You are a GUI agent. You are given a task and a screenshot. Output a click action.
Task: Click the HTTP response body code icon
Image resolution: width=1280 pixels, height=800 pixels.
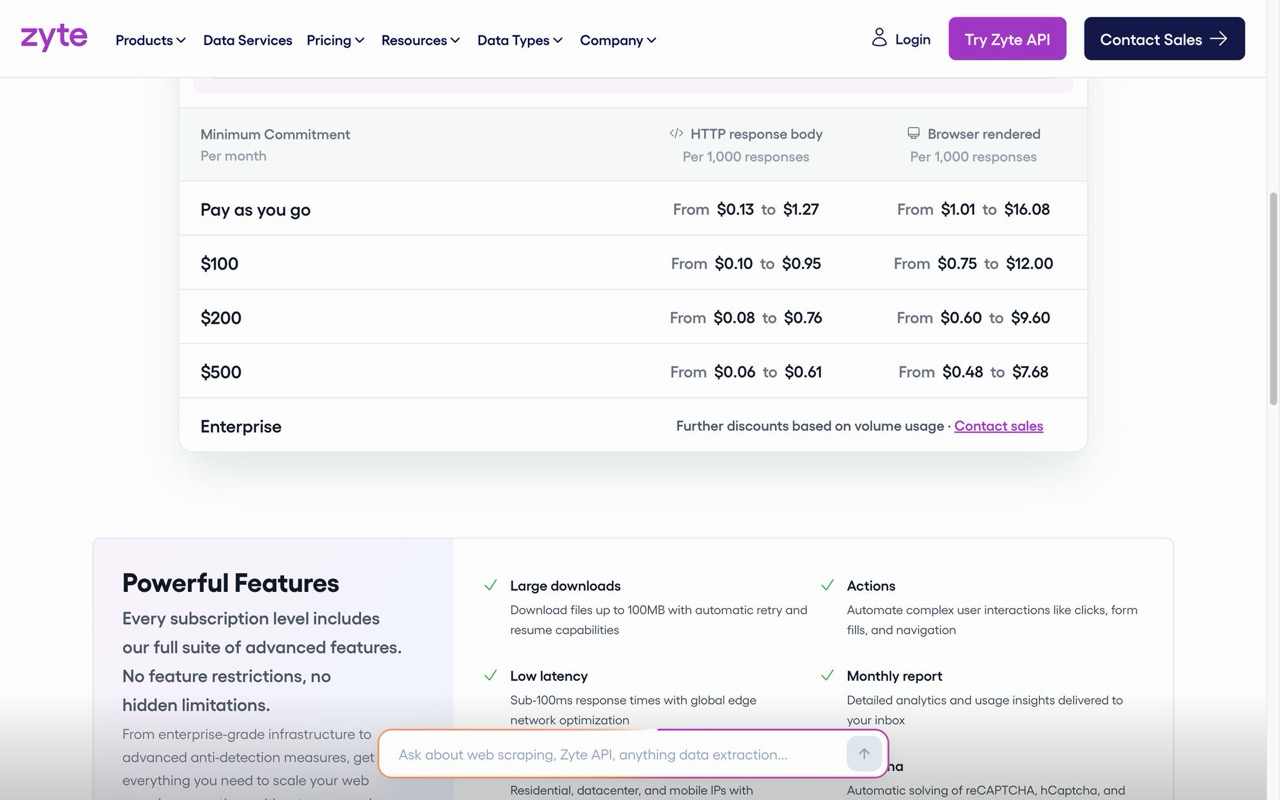coord(676,133)
